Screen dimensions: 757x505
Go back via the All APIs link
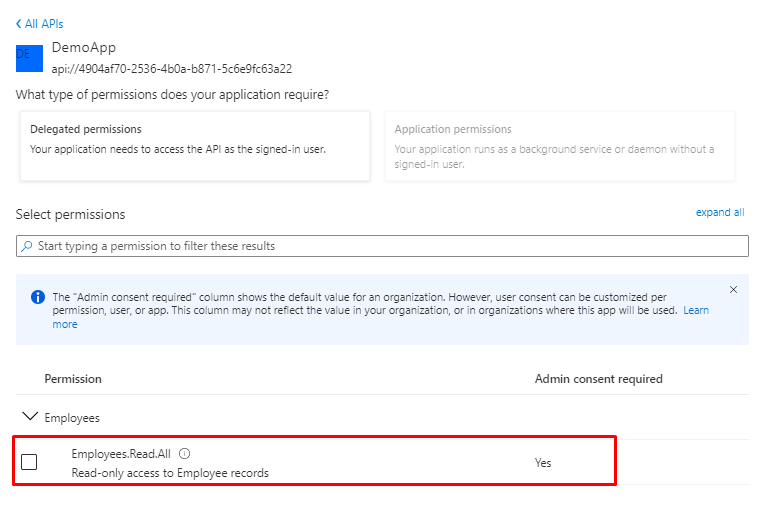(44, 23)
